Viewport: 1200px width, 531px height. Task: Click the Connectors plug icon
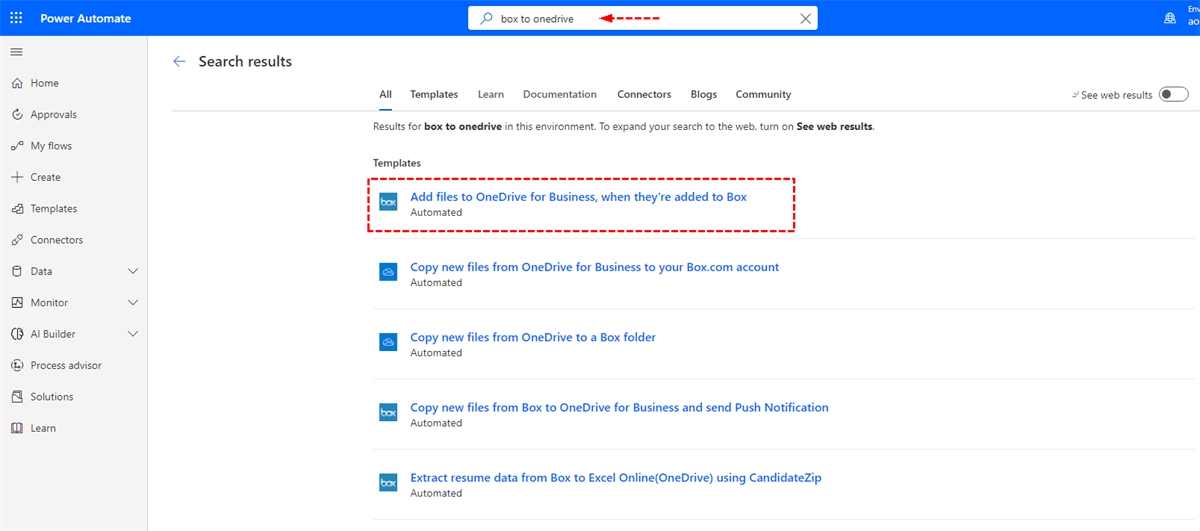click(16, 240)
